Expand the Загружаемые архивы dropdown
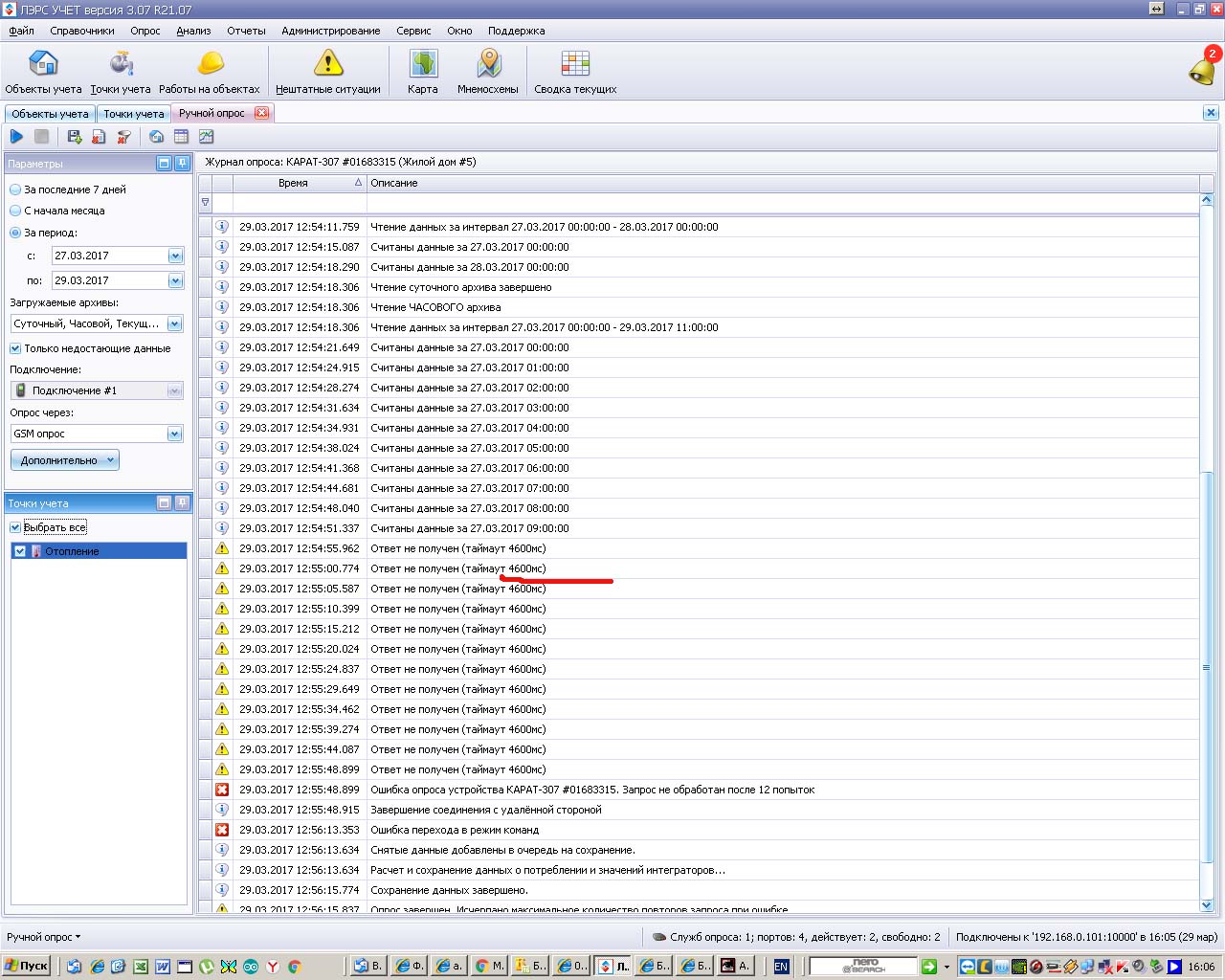 coord(175,323)
